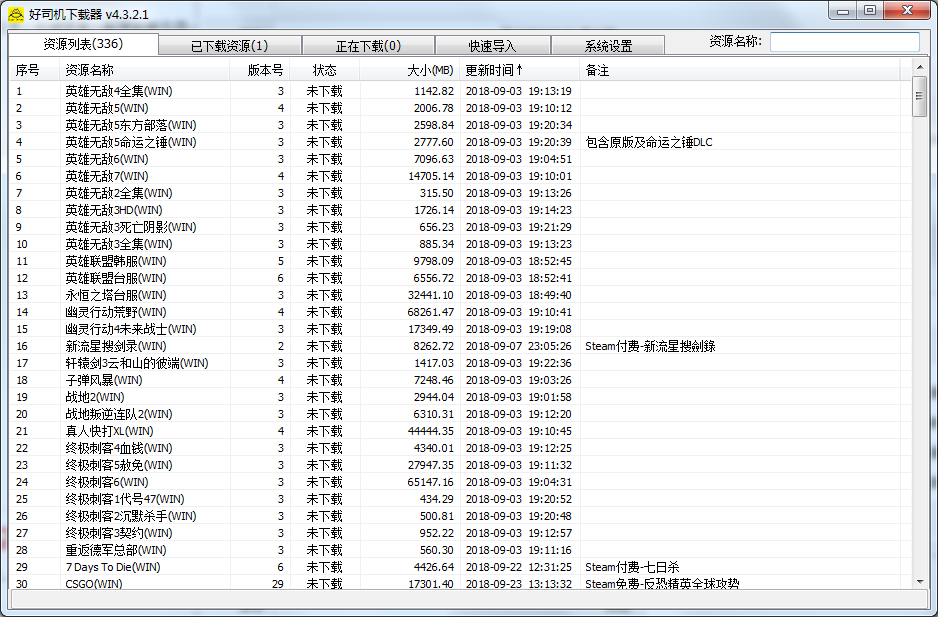Select row 英雄联盟台服(WIN)
Viewport: 938px width, 617px height.
[x=460, y=278]
